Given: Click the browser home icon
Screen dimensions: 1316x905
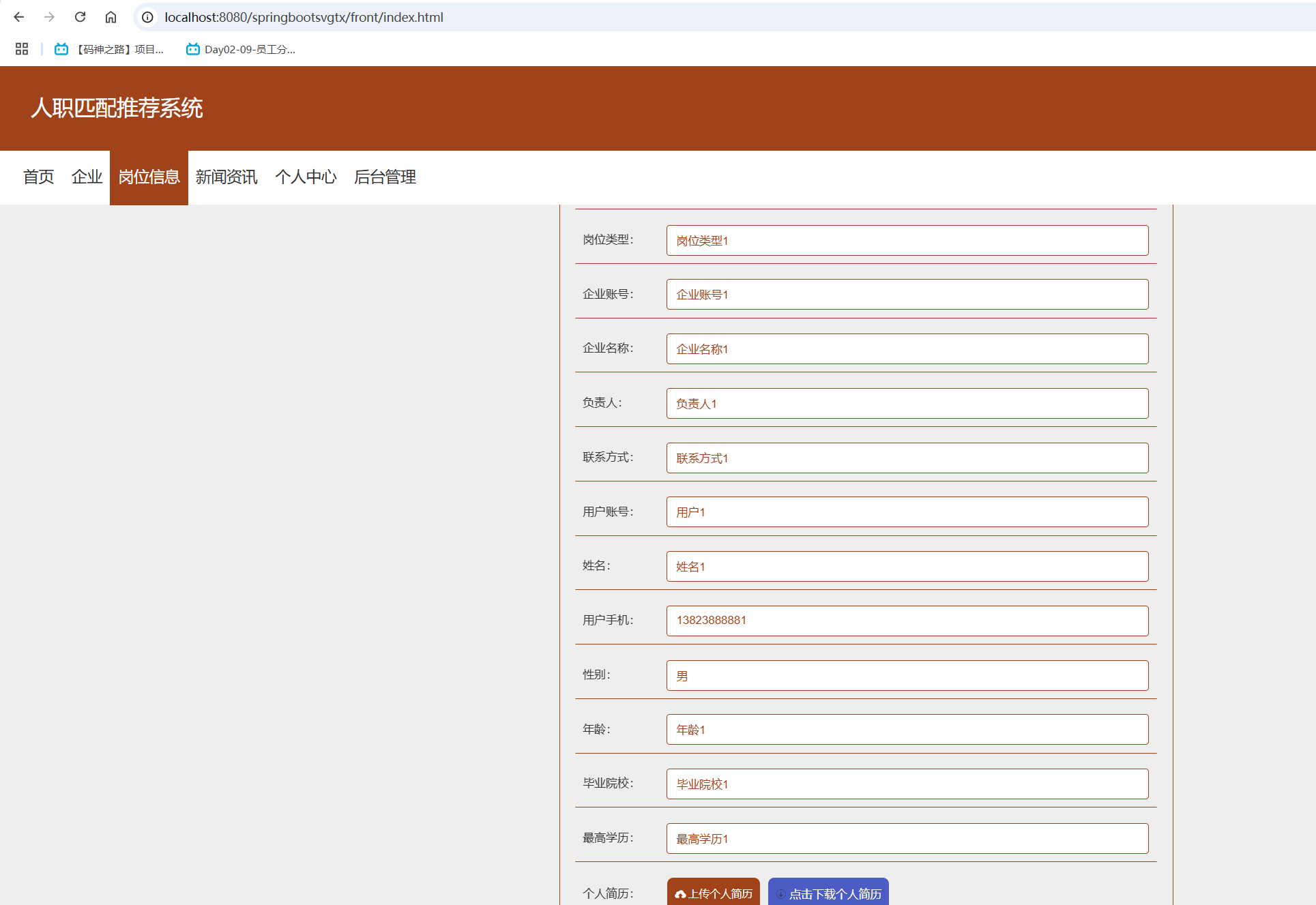Looking at the screenshot, I should point(111,17).
